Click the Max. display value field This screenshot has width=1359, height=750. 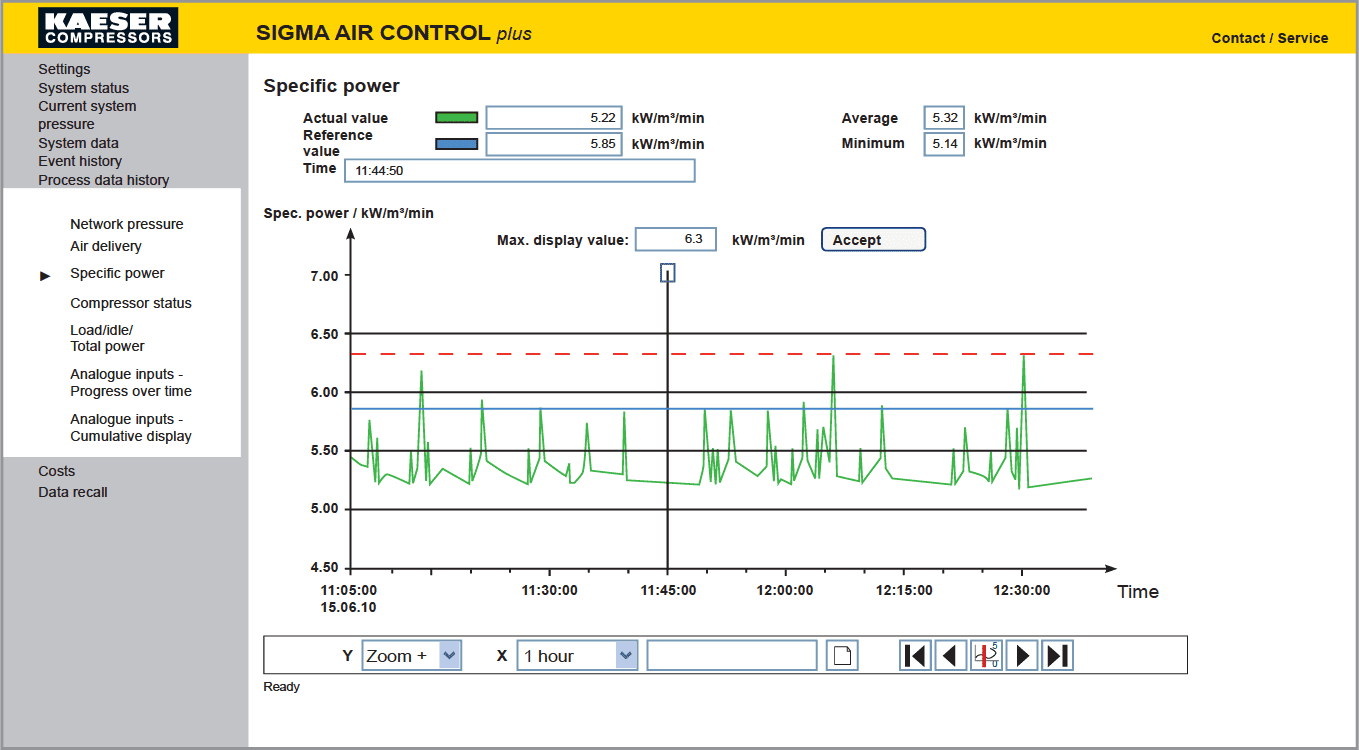pos(676,240)
